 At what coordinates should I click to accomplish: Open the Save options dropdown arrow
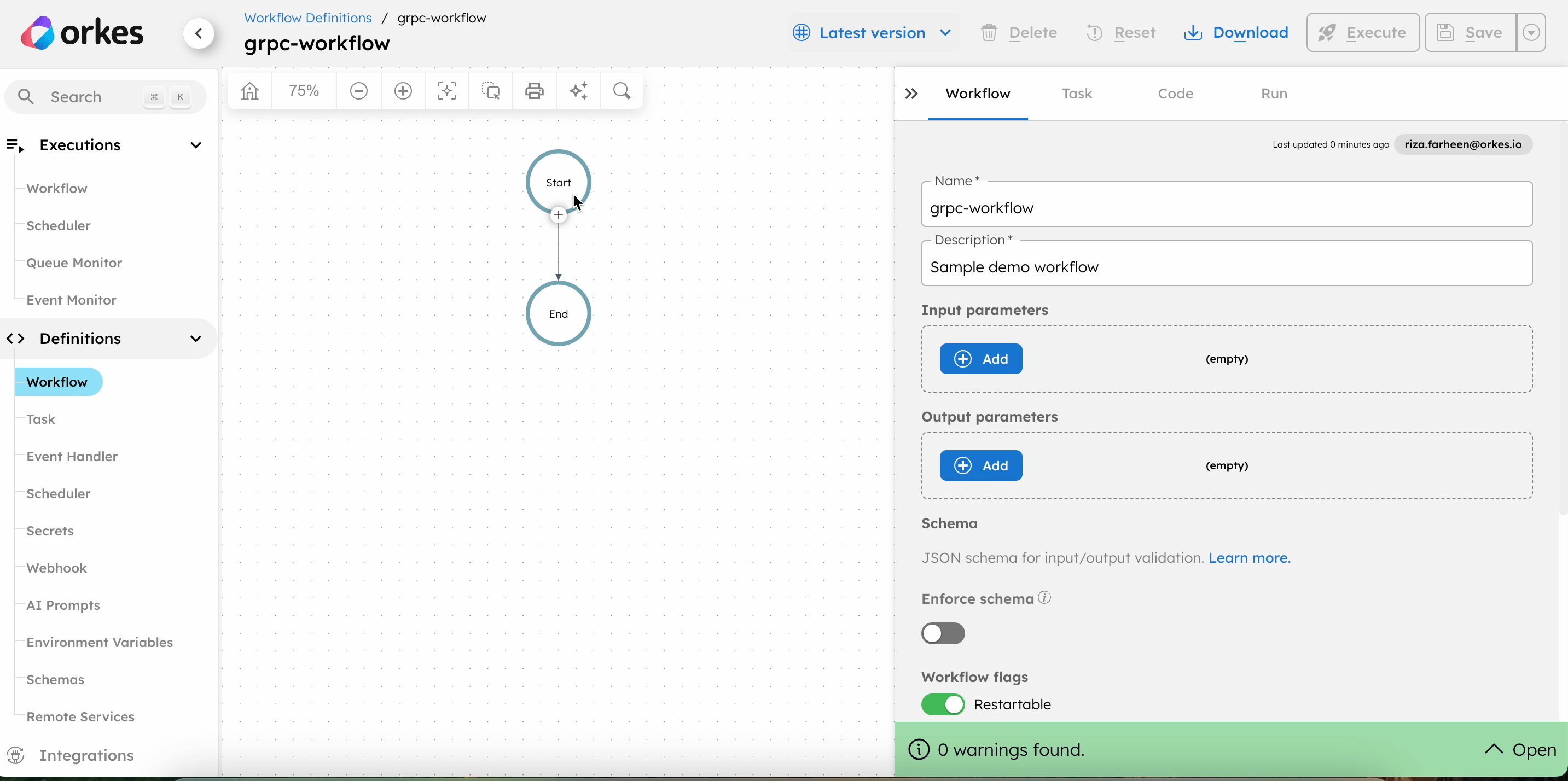tap(1531, 32)
